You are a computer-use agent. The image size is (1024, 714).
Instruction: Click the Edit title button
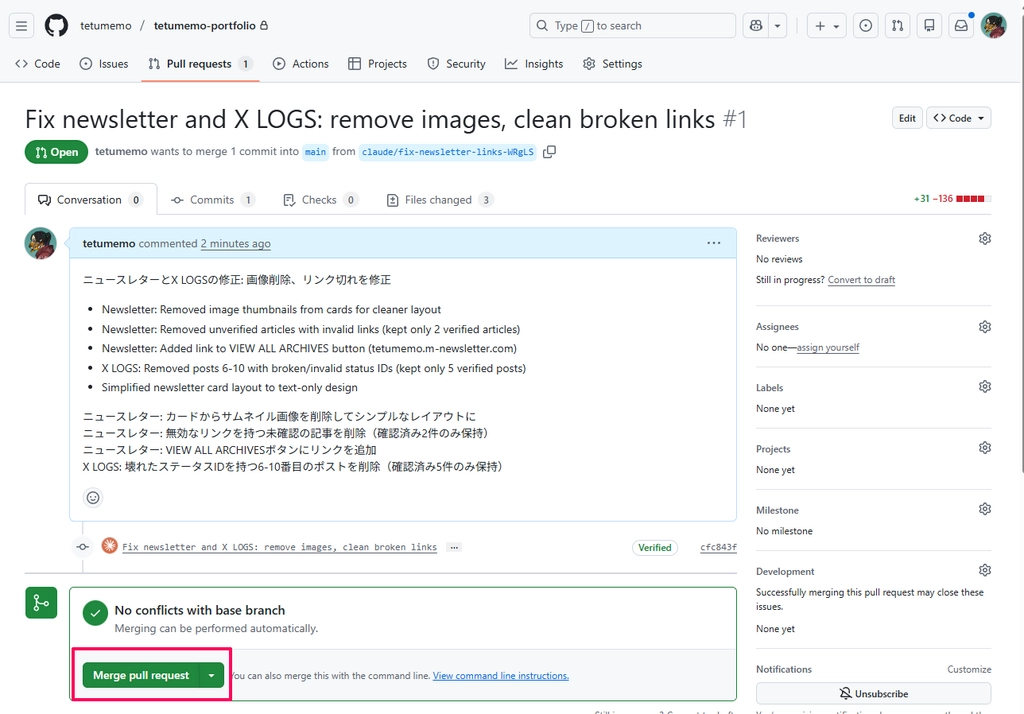(x=907, y=118)
